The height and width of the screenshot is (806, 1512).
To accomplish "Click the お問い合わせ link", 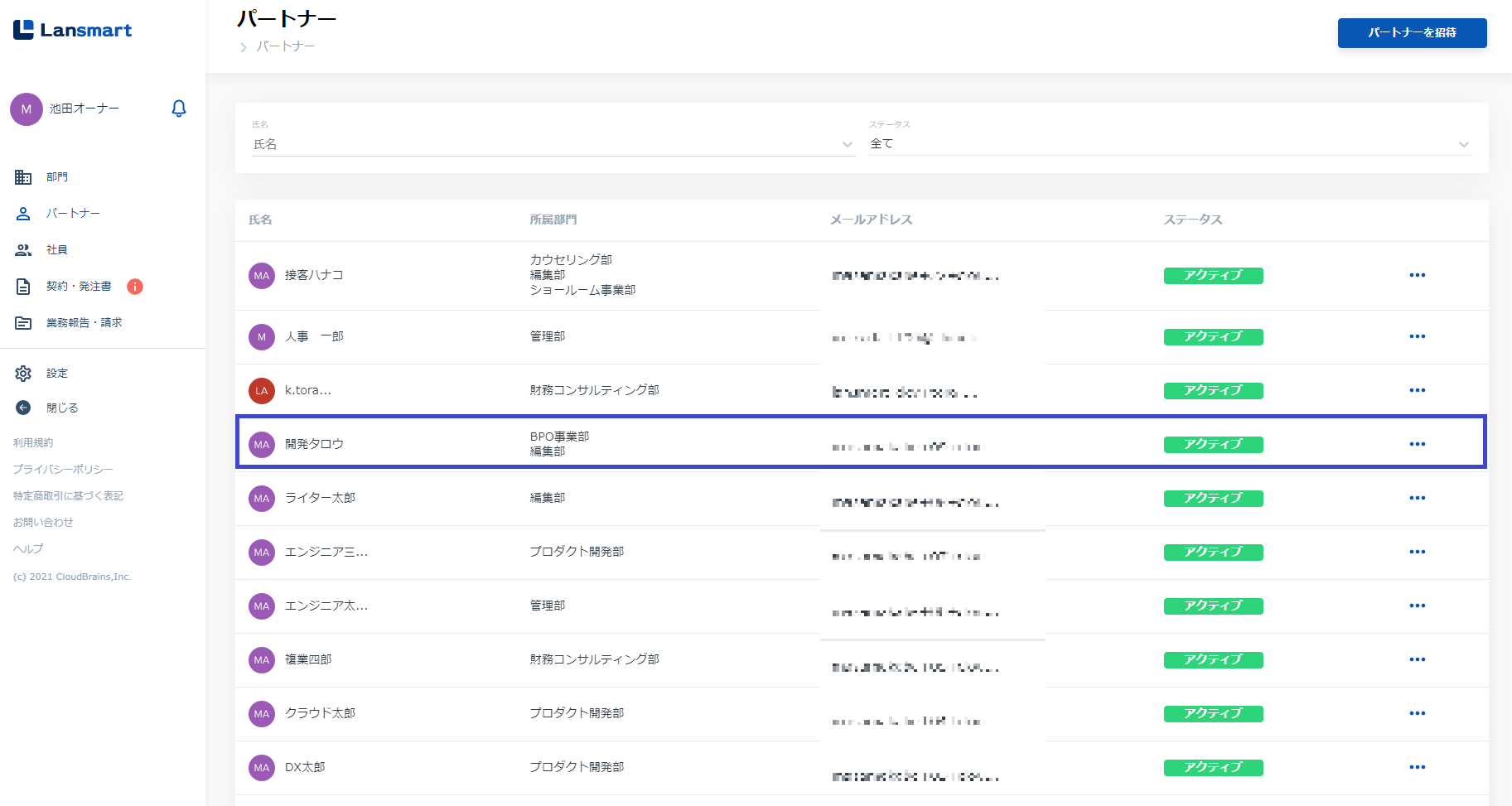I will coord(43,523).
